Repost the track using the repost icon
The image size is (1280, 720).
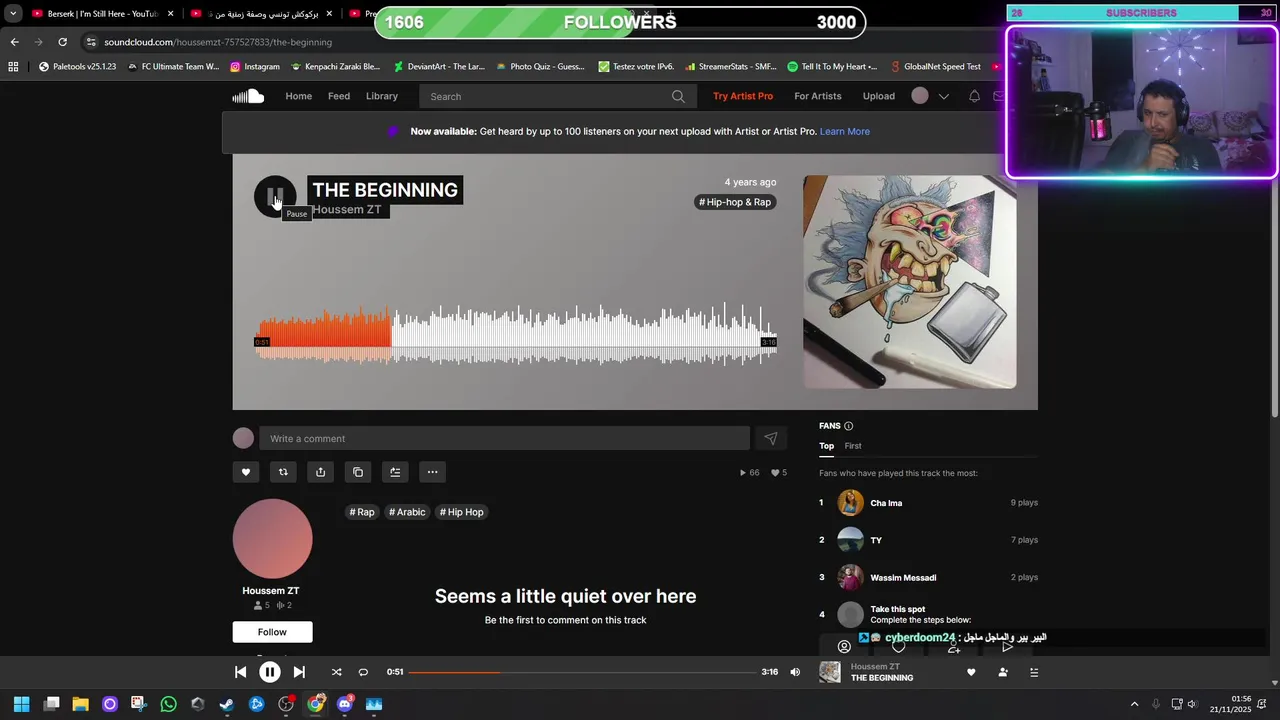(283, 472)
